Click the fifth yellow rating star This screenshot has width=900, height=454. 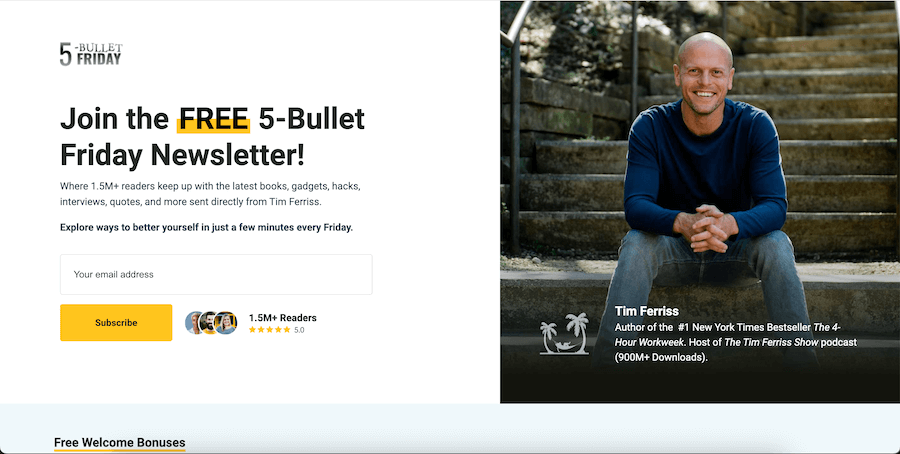[287, 330]
